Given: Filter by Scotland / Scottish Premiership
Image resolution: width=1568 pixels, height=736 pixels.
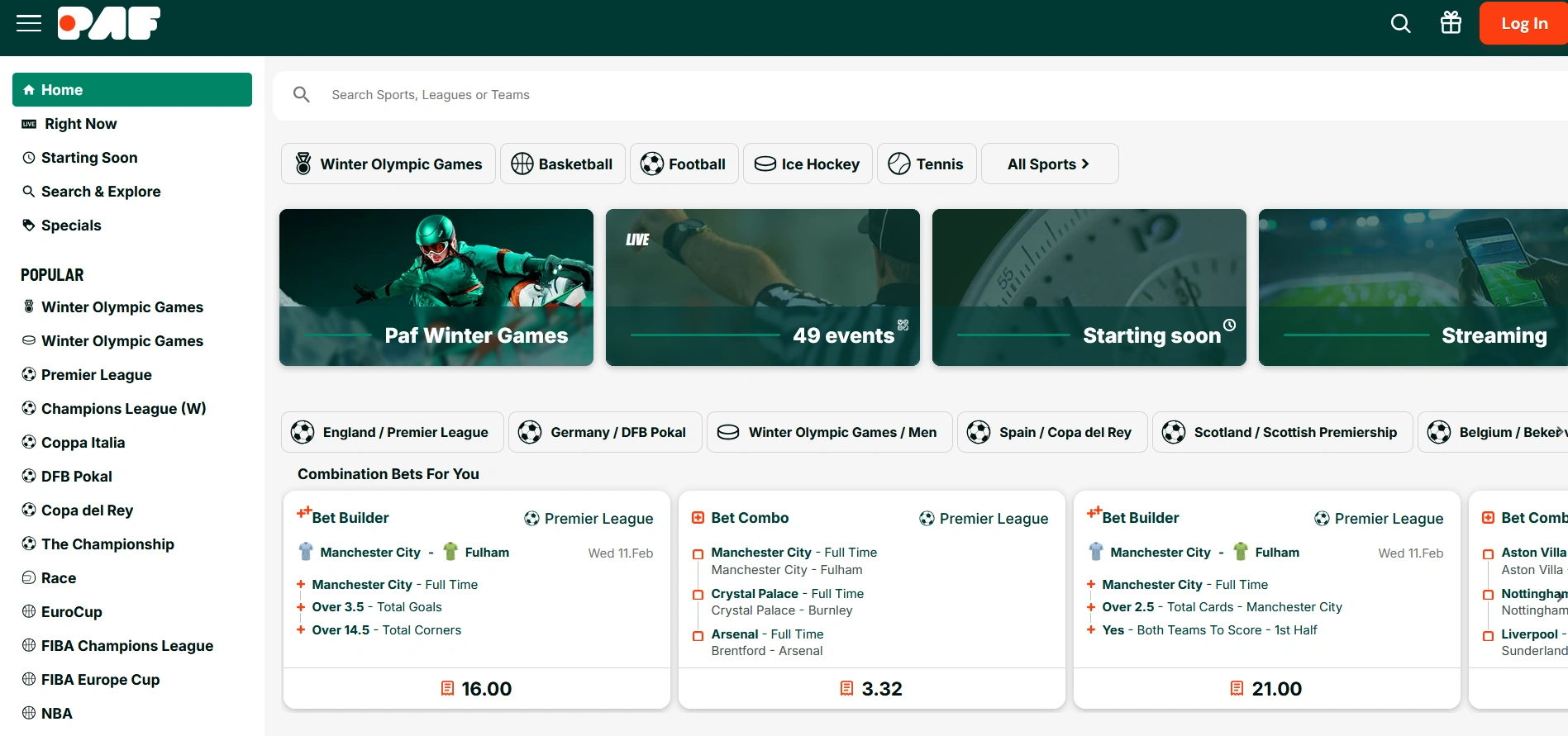Looking at the screenshot, I should coord(1283,432).
